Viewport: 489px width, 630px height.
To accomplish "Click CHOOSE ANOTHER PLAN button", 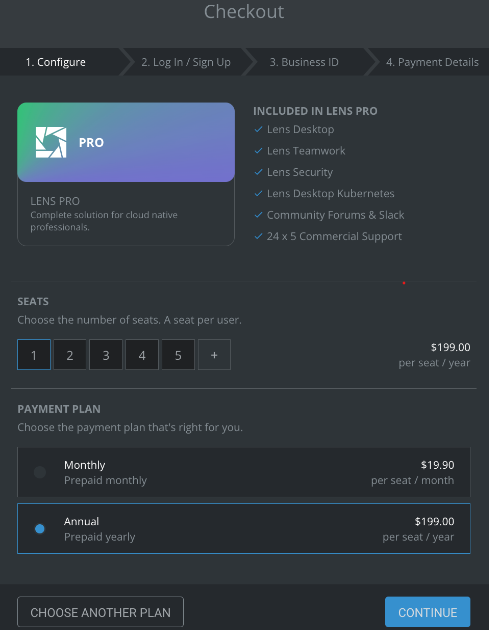I will 100,612.
